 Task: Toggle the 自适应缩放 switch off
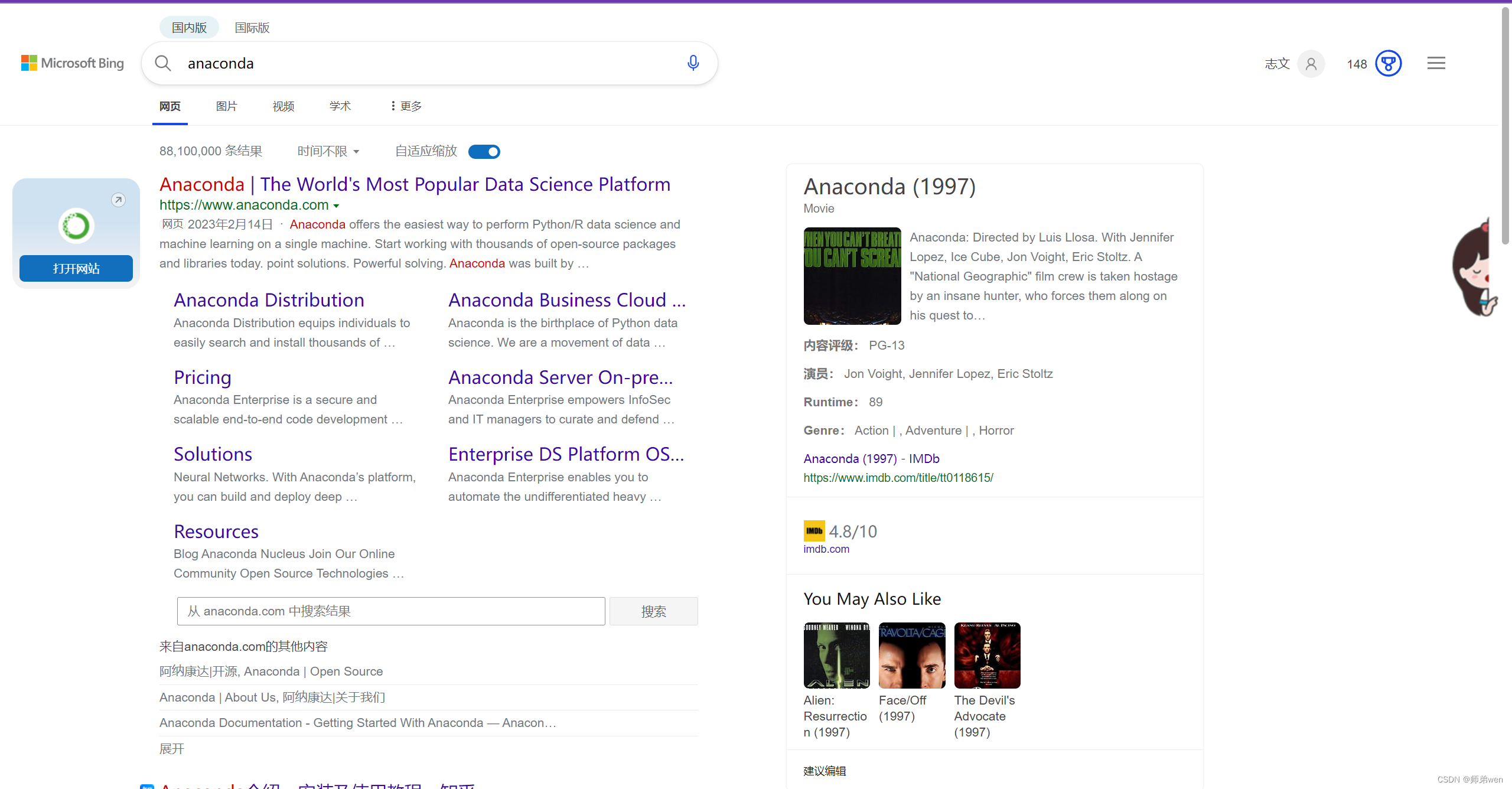coord(484,152)
